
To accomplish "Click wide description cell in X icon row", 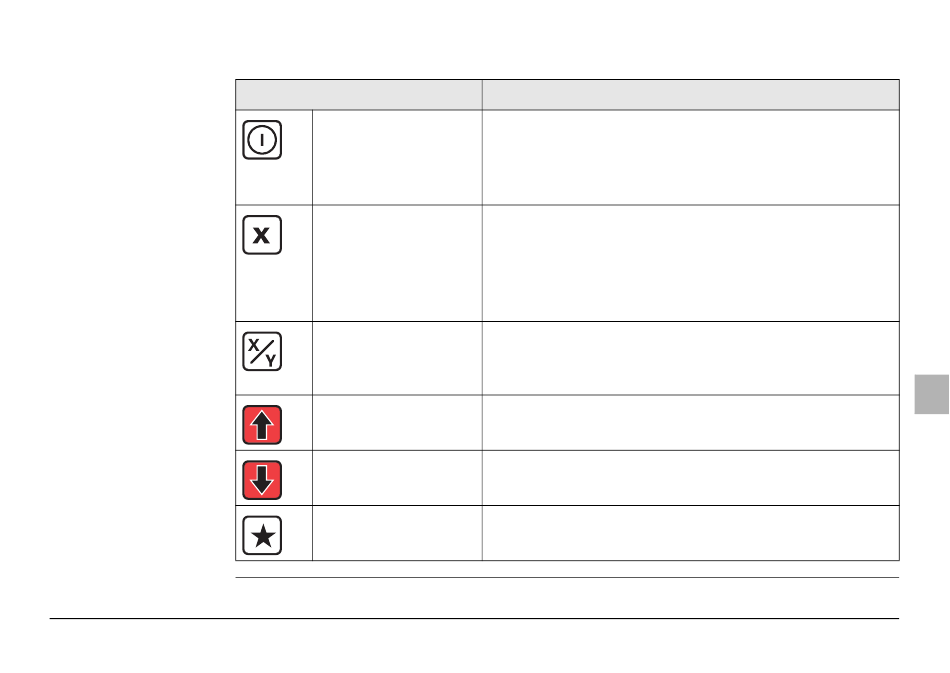I will (691, 263).
